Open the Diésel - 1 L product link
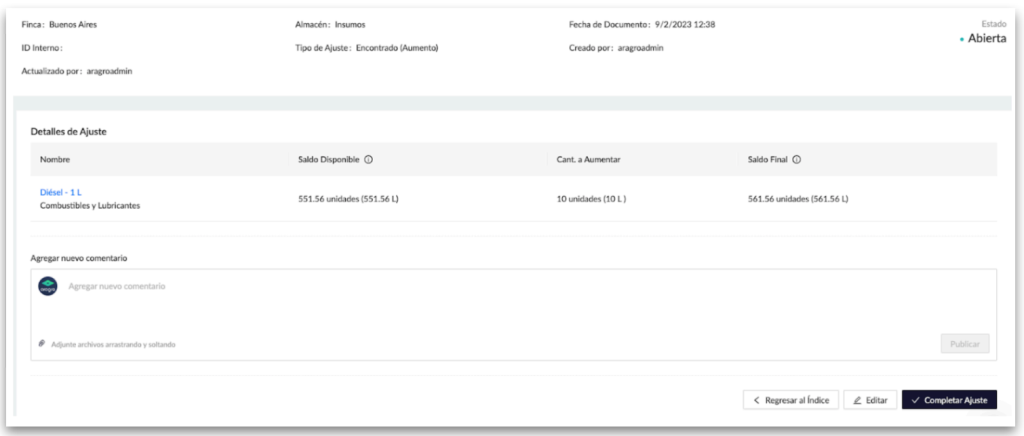The width and height of the screenshot is (1024, 436). pyautogui.click(x=61, y=193)
